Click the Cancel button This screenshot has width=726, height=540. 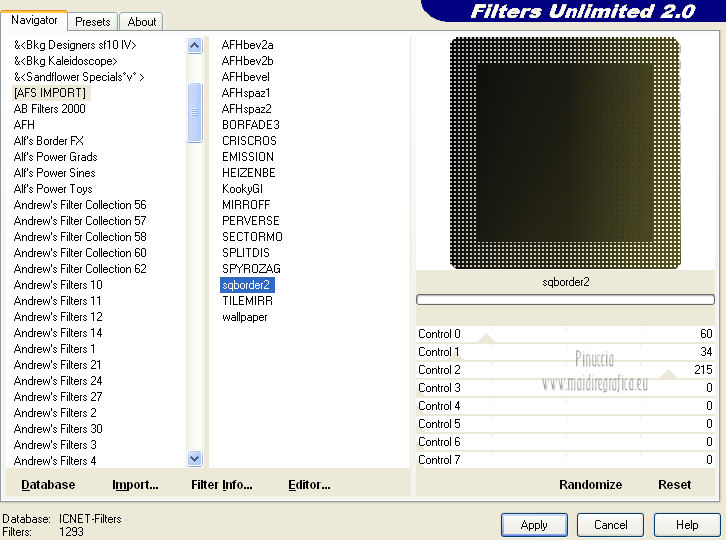coord(610,525)
